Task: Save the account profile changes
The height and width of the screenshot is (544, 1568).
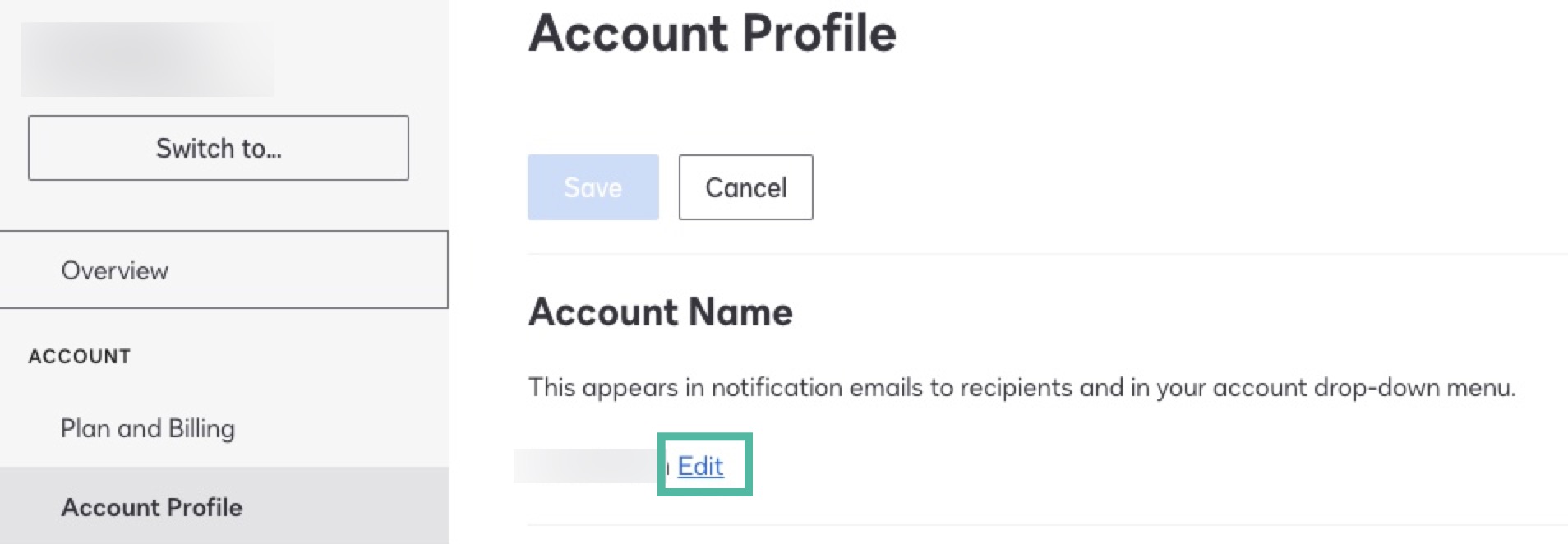Action: click(x=592, y=187)
